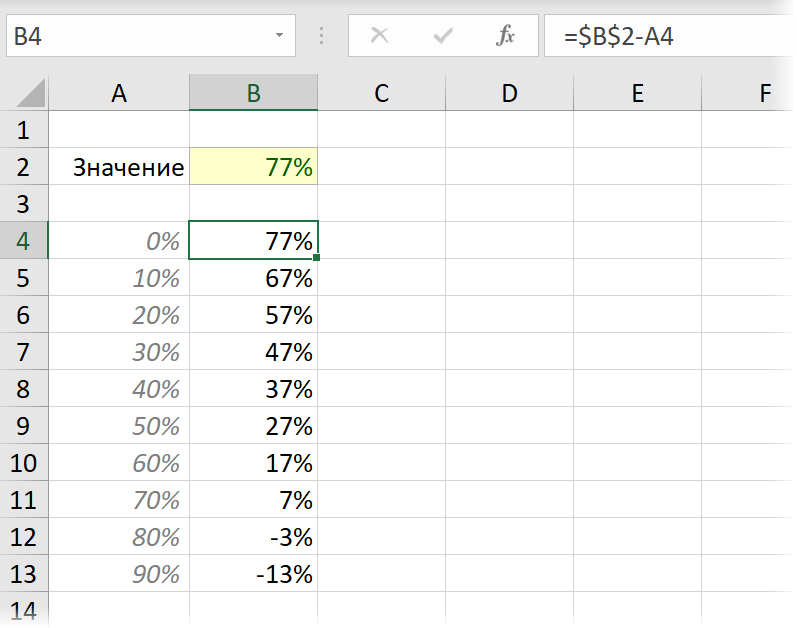The image size is (797, 628).
Task: Click the formula bar with =$B$2-A4
Action: (x=670, y=36)
